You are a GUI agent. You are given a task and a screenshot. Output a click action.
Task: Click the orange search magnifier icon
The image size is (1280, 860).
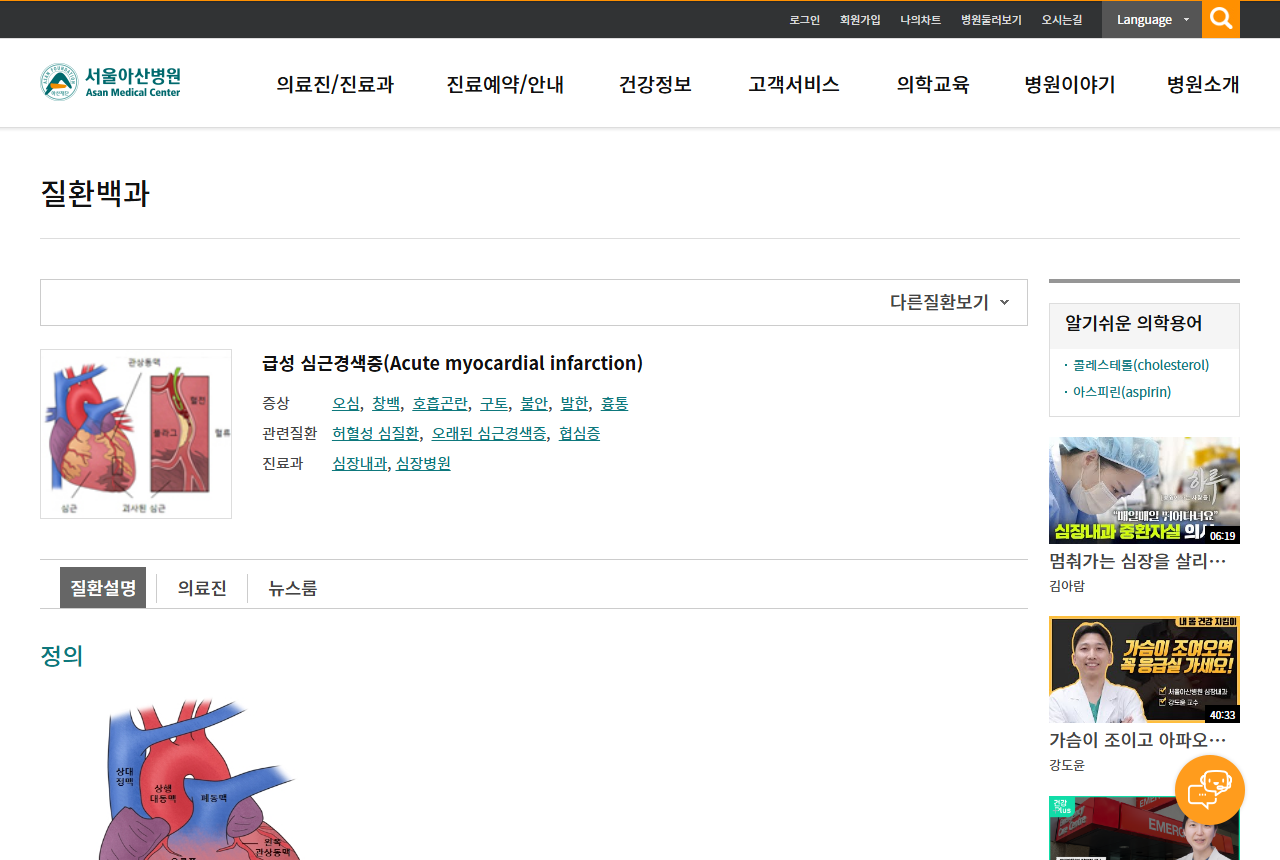tap(1221, 19)
